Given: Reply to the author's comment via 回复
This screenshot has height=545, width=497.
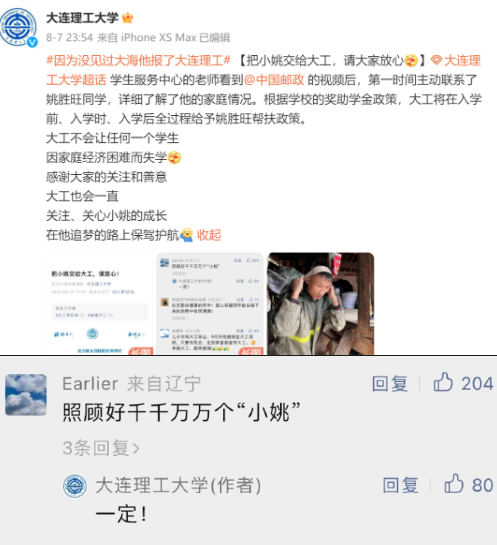Looking at the screenshot, I should [x=400, y=485].
